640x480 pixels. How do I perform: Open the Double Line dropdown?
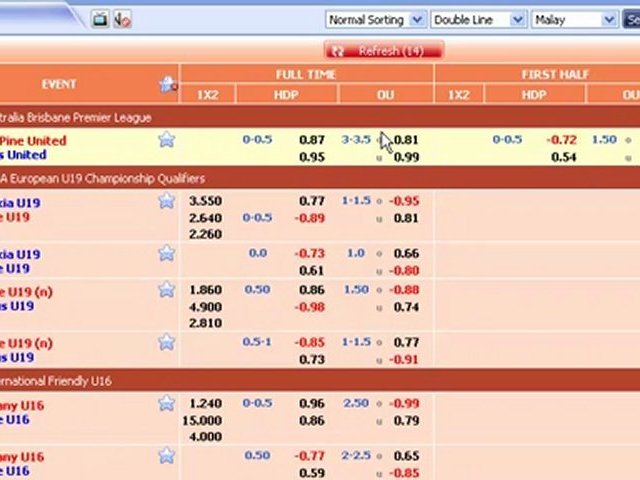pos(478,19)
